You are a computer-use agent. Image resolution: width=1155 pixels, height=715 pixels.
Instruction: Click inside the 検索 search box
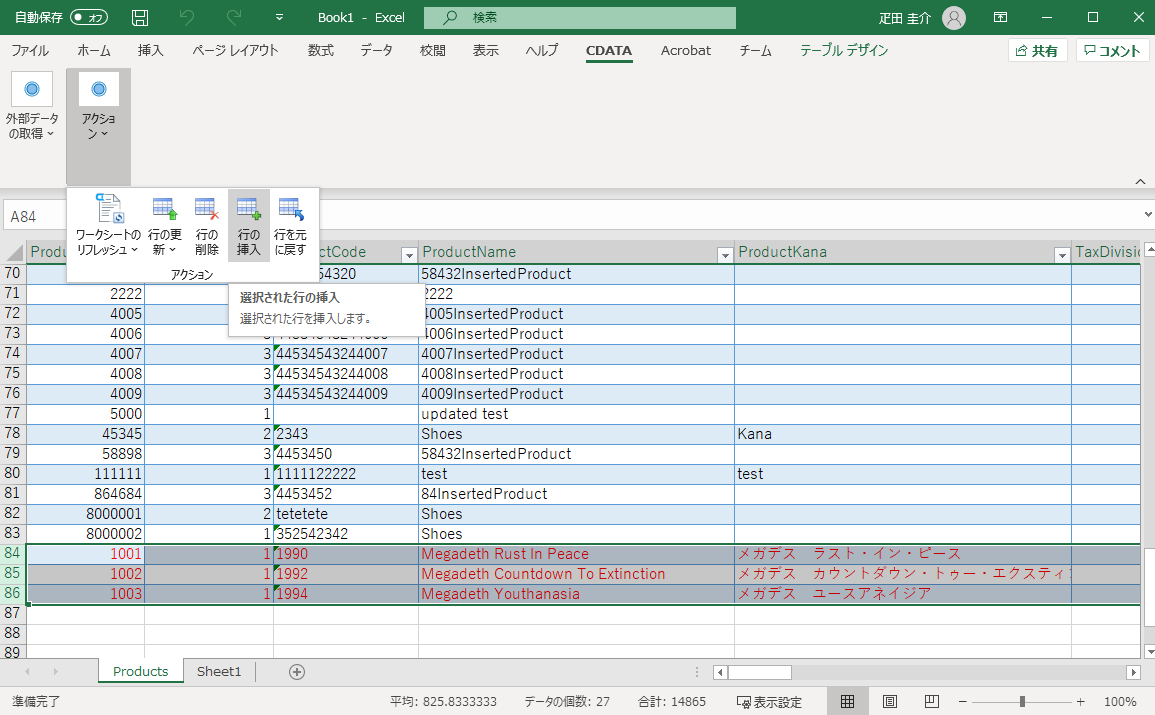pos(580,17)
